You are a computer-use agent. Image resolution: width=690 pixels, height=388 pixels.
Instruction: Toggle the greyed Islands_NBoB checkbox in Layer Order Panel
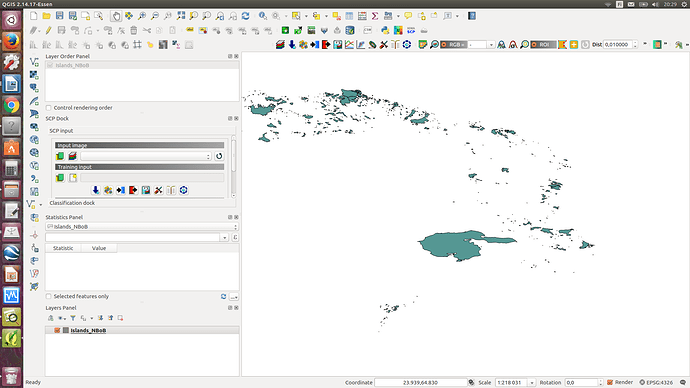pyautogui.click(x=50, y=65)
